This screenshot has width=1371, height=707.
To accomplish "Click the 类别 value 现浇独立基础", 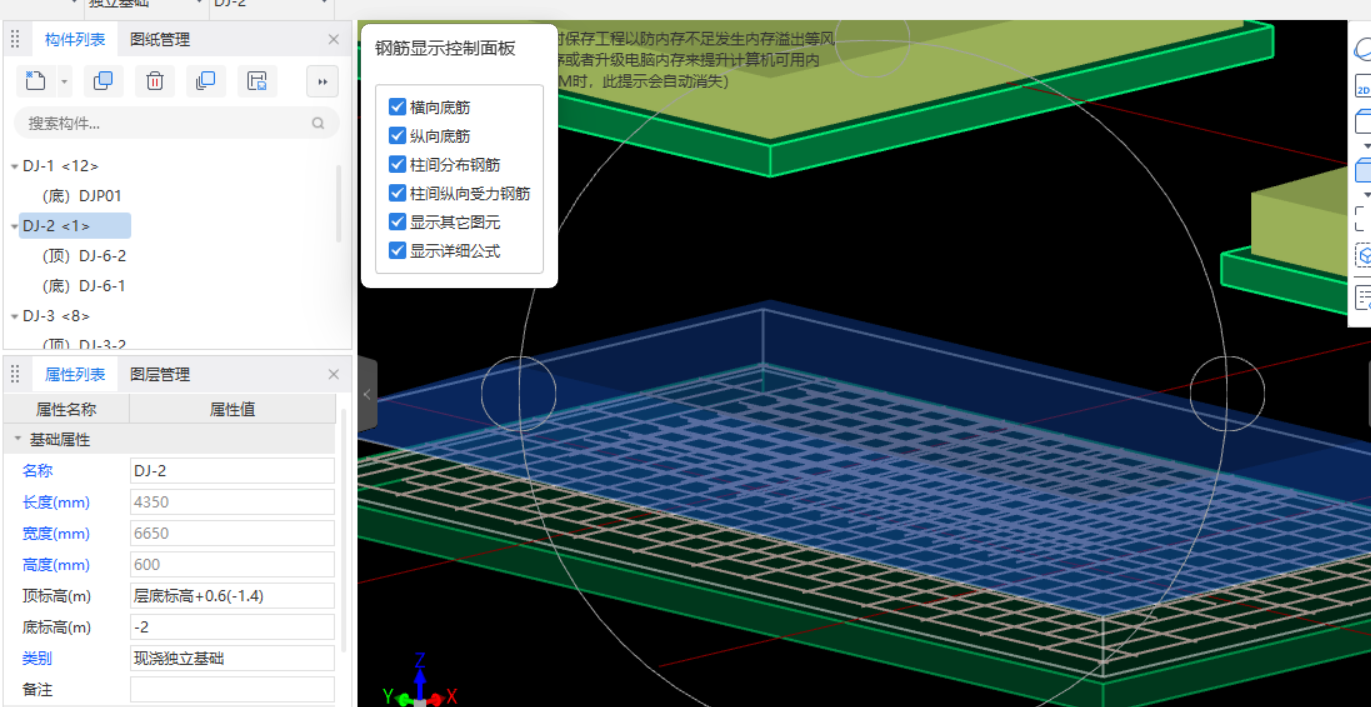I will 232,658.
